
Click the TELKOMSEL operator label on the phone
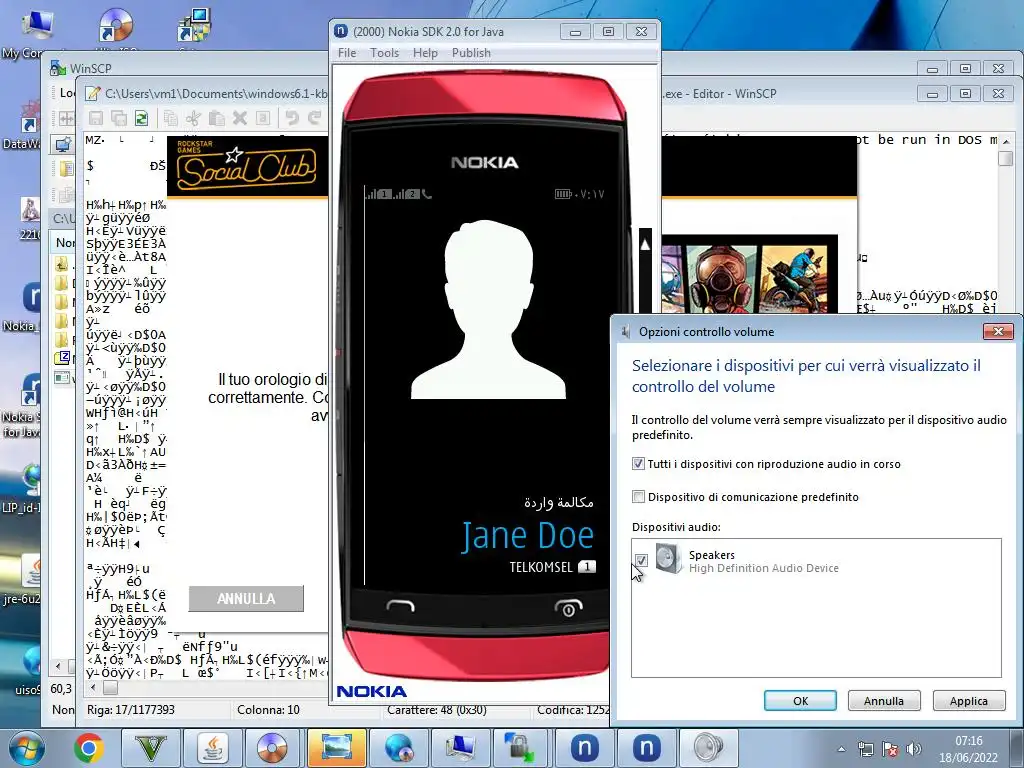click(541, 567)
